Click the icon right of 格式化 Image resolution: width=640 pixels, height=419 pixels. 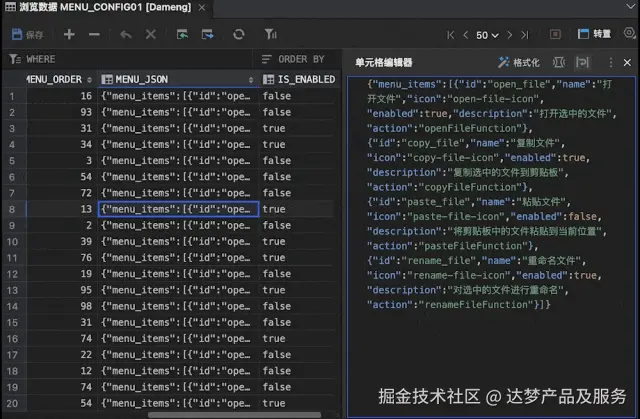[x=558, y=62]
